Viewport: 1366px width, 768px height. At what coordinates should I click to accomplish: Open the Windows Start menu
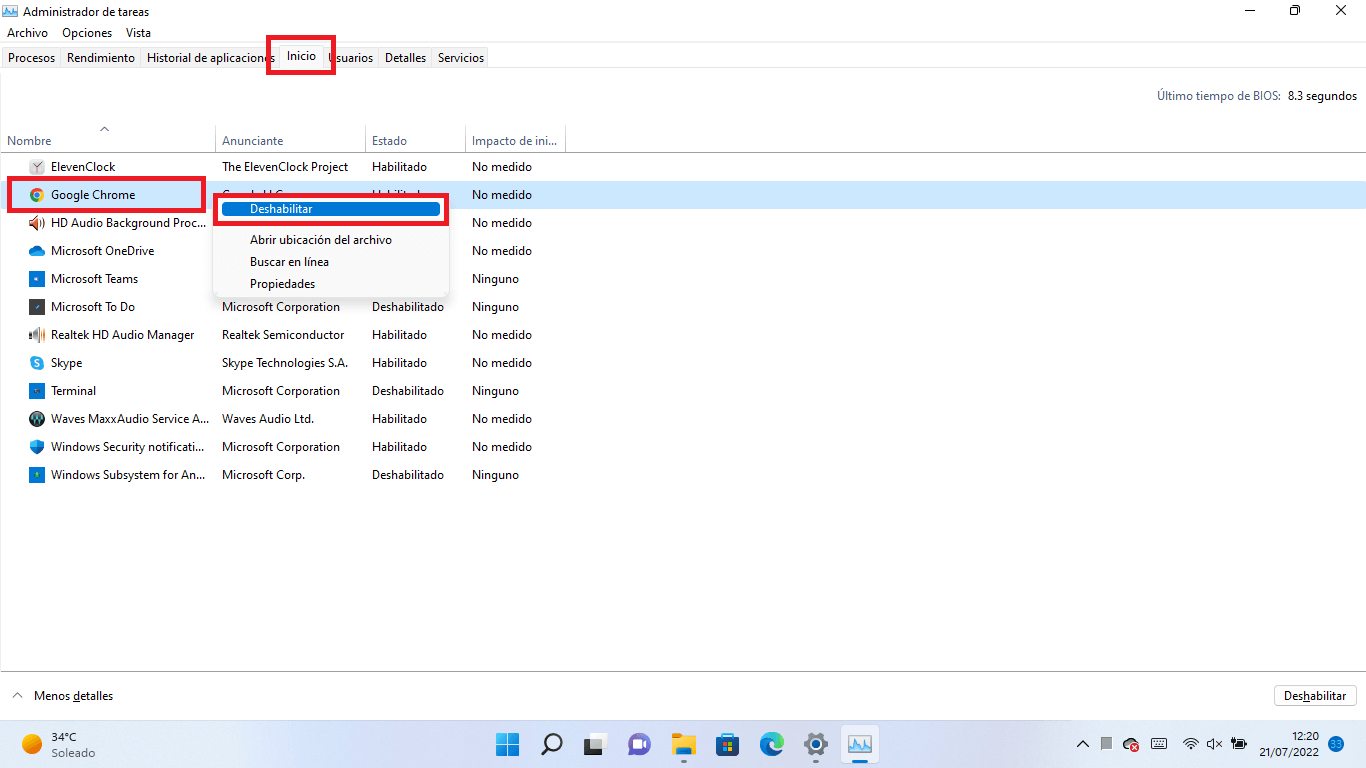(507, 744)
